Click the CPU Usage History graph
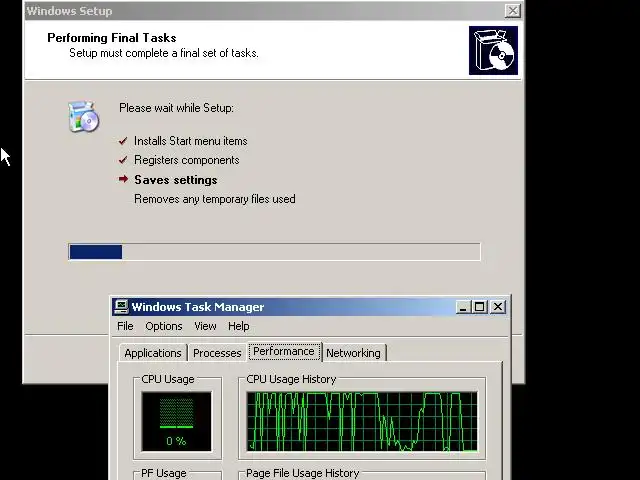The width and height of the screenshot is (640, 480). pos(362,422)
